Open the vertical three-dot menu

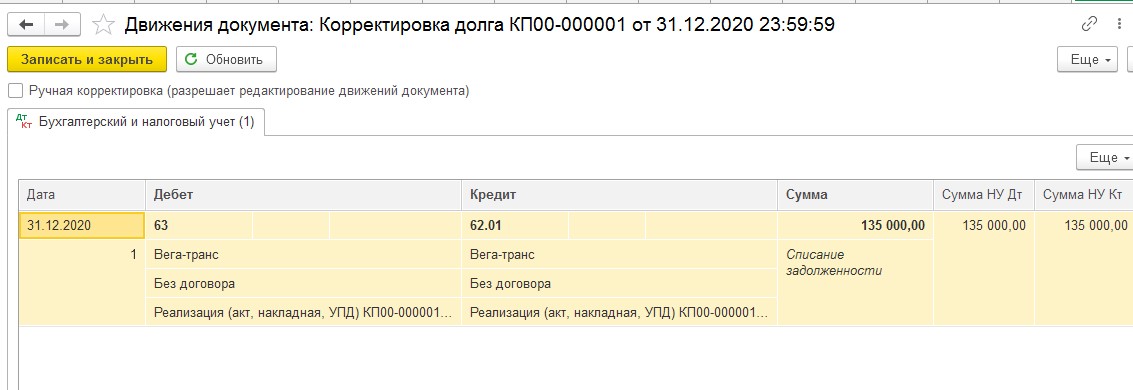(x=1119, y=24)
